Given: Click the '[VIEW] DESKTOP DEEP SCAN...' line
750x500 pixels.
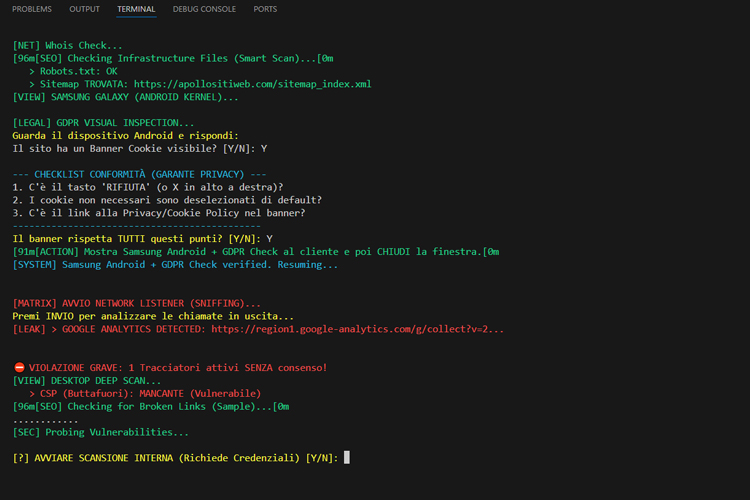Looking at the screenshot, I should coord(87,381).
